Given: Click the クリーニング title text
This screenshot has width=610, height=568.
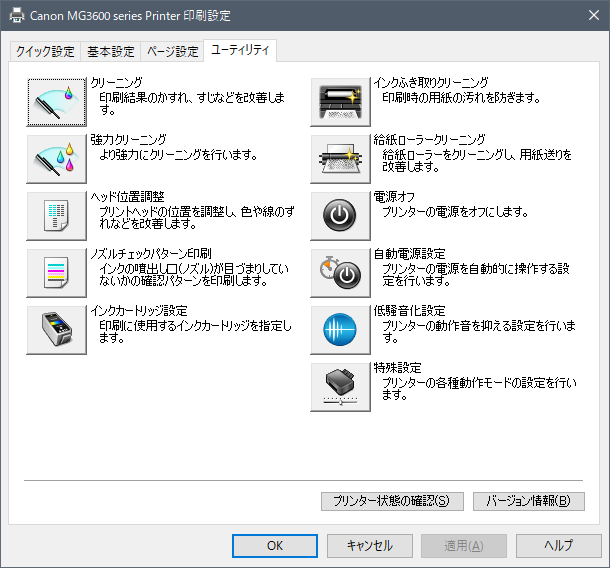Looking at the screenshot, I should [x=117, y=82].
